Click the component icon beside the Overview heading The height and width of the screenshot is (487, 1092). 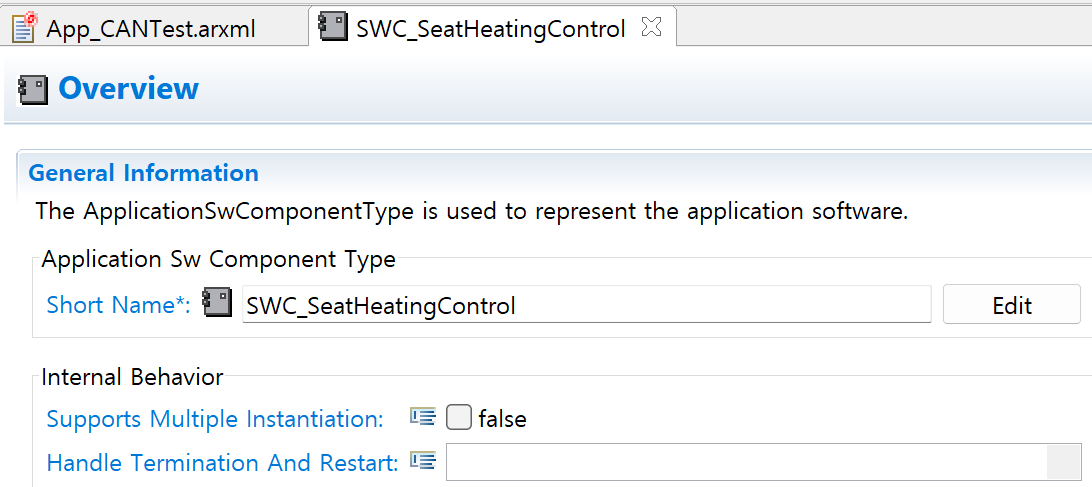point(33,91)
